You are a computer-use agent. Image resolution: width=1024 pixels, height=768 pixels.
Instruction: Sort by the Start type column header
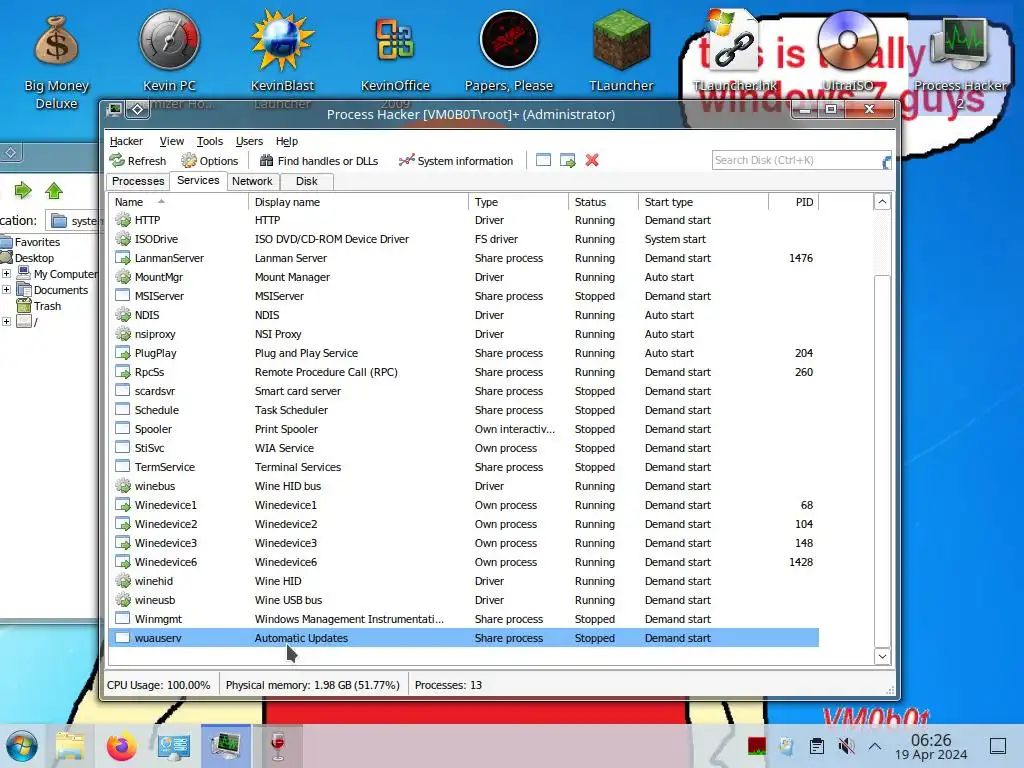(703, 202)
